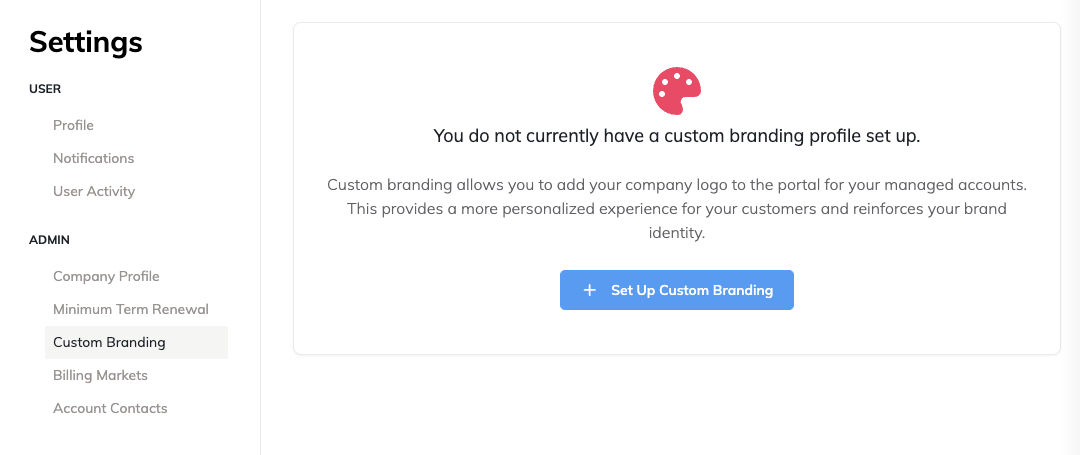Click empty sidebar space below Account Contacts

(130, 438)
